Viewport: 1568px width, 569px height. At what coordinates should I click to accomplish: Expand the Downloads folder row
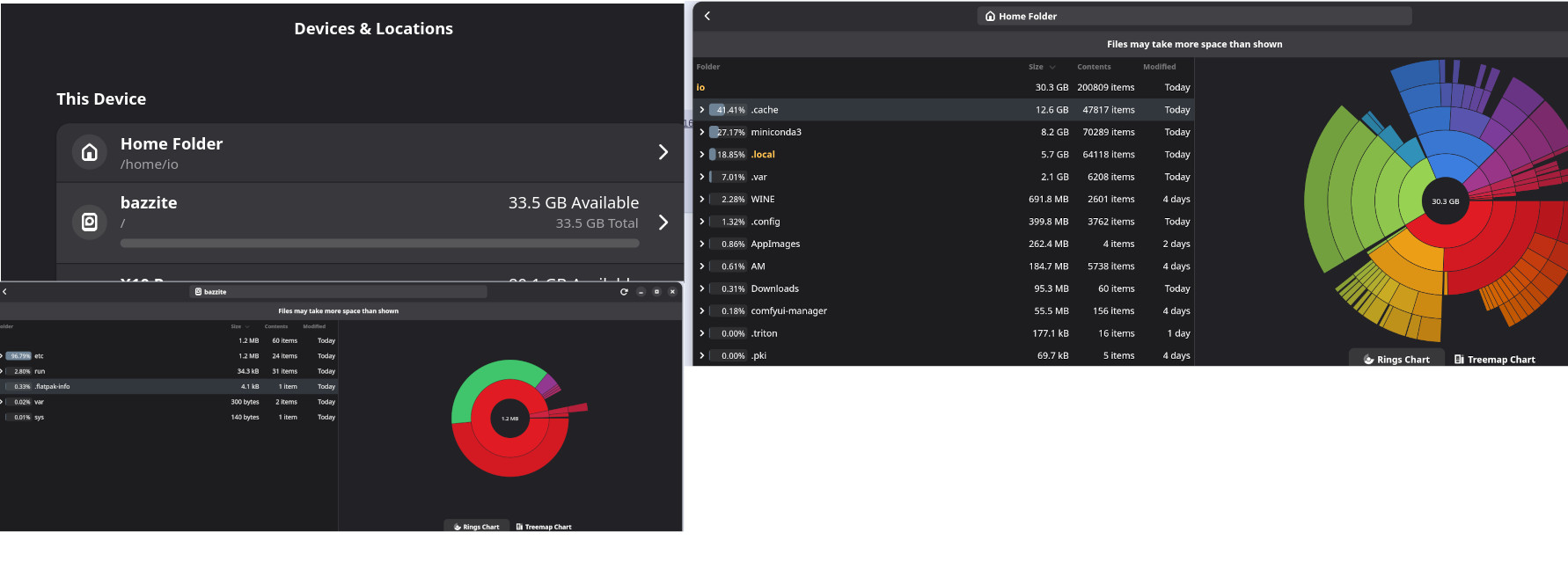click(x=701, y=288)
